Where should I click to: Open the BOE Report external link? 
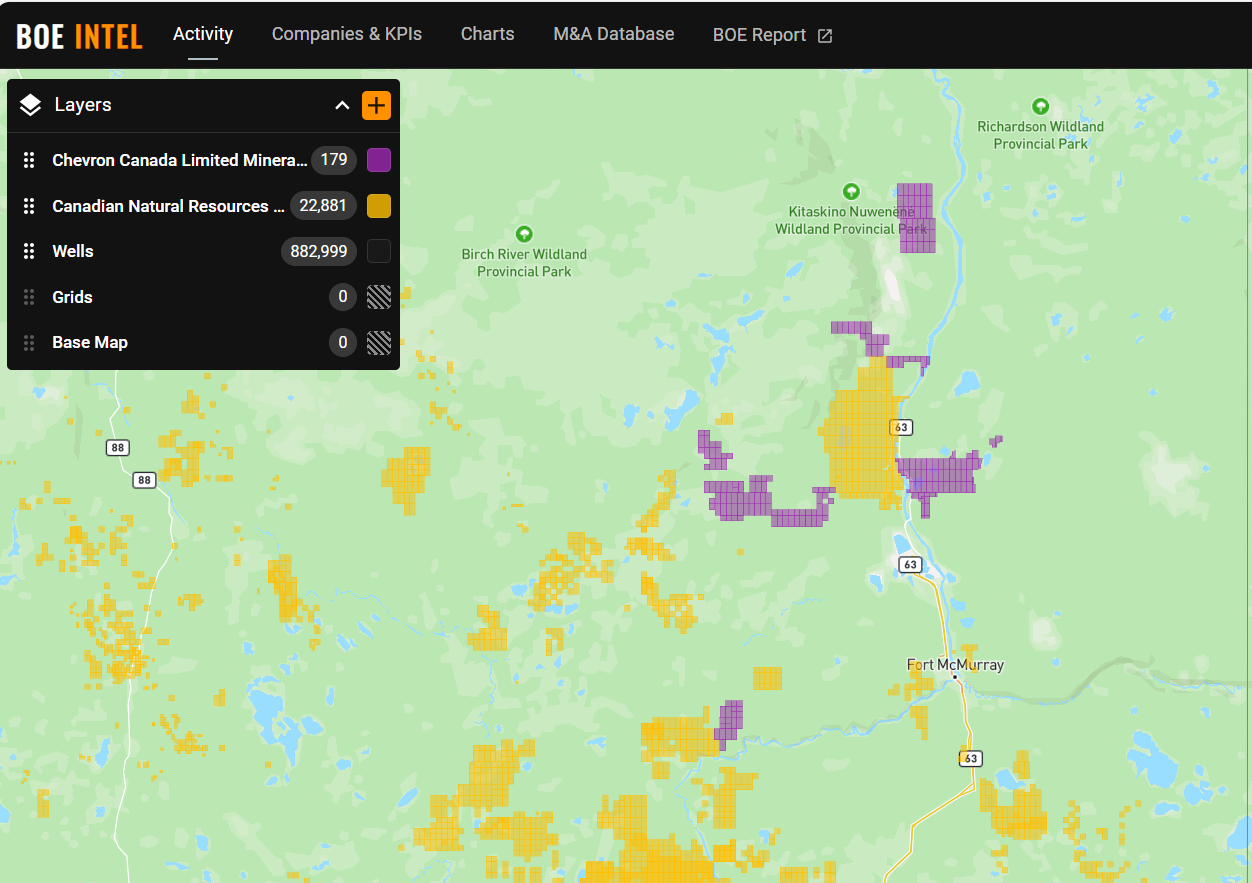[x=772, y=35]
